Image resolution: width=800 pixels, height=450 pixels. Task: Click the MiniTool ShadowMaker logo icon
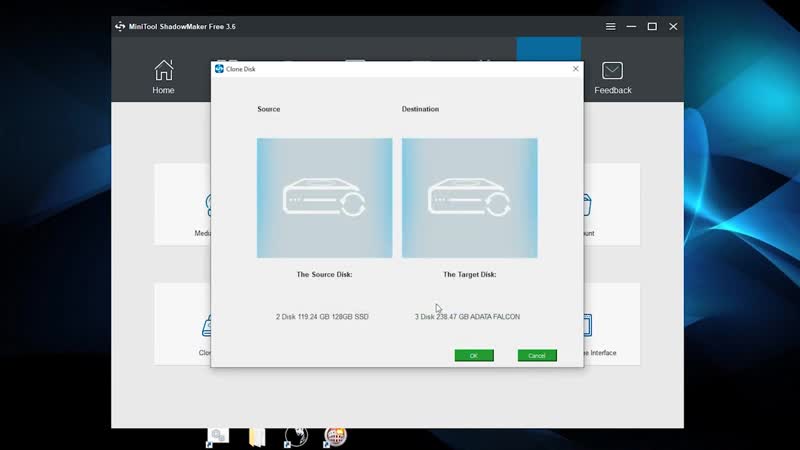coord(120,27)
